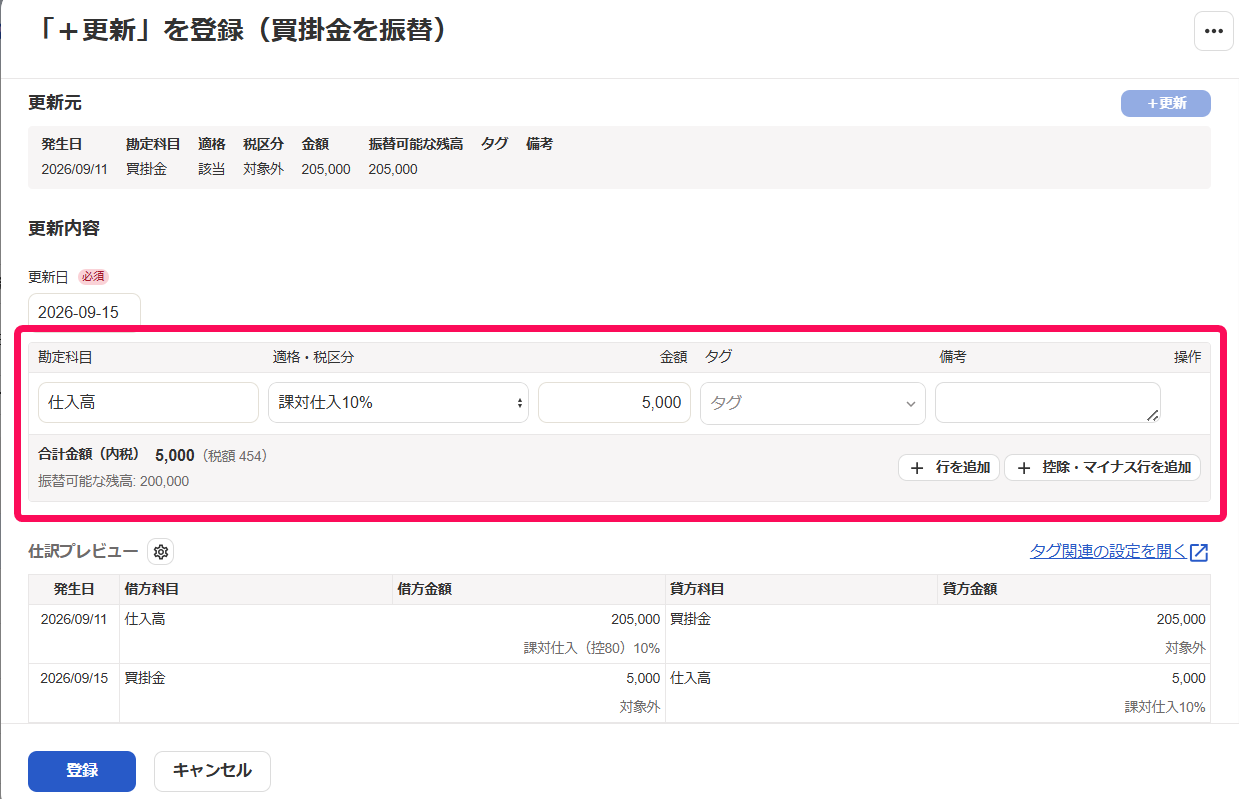Select the 必須 badge next to 更新日
Viewport: 1239px width, 799px height.
tap(93, 277)
